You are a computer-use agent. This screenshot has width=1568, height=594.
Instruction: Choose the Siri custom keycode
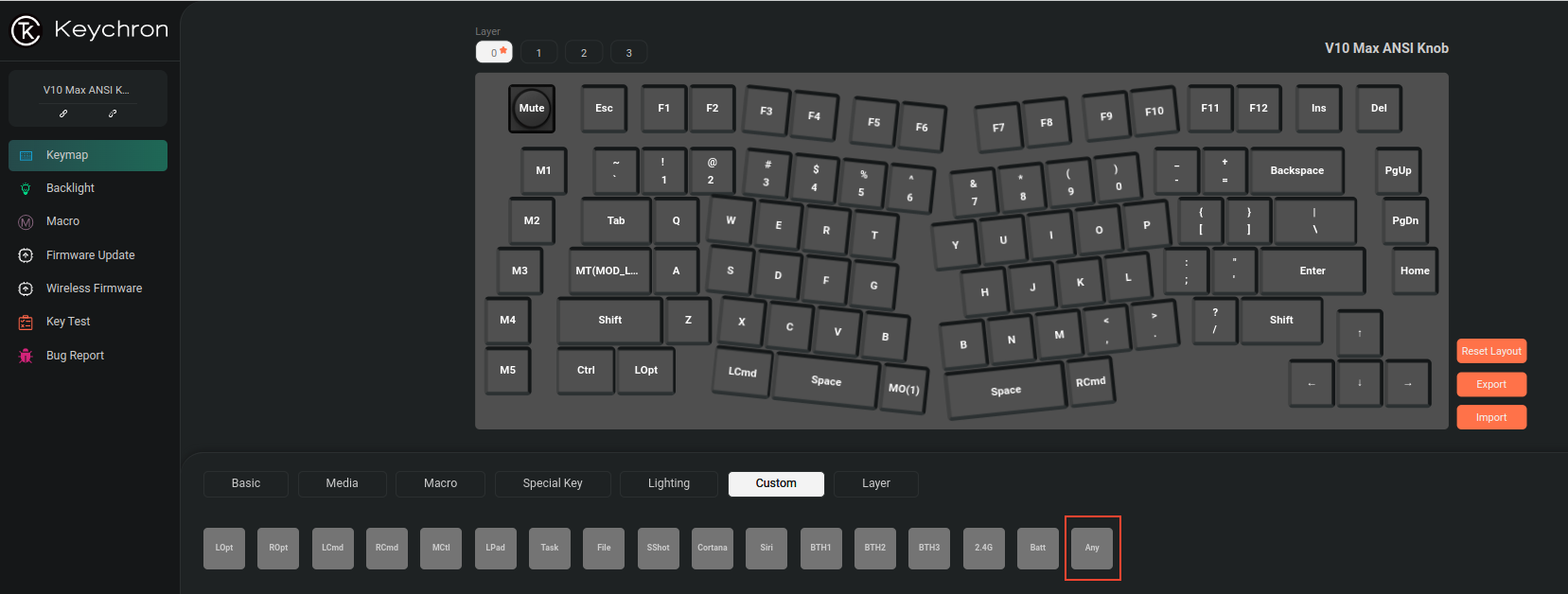coord(766,548)
